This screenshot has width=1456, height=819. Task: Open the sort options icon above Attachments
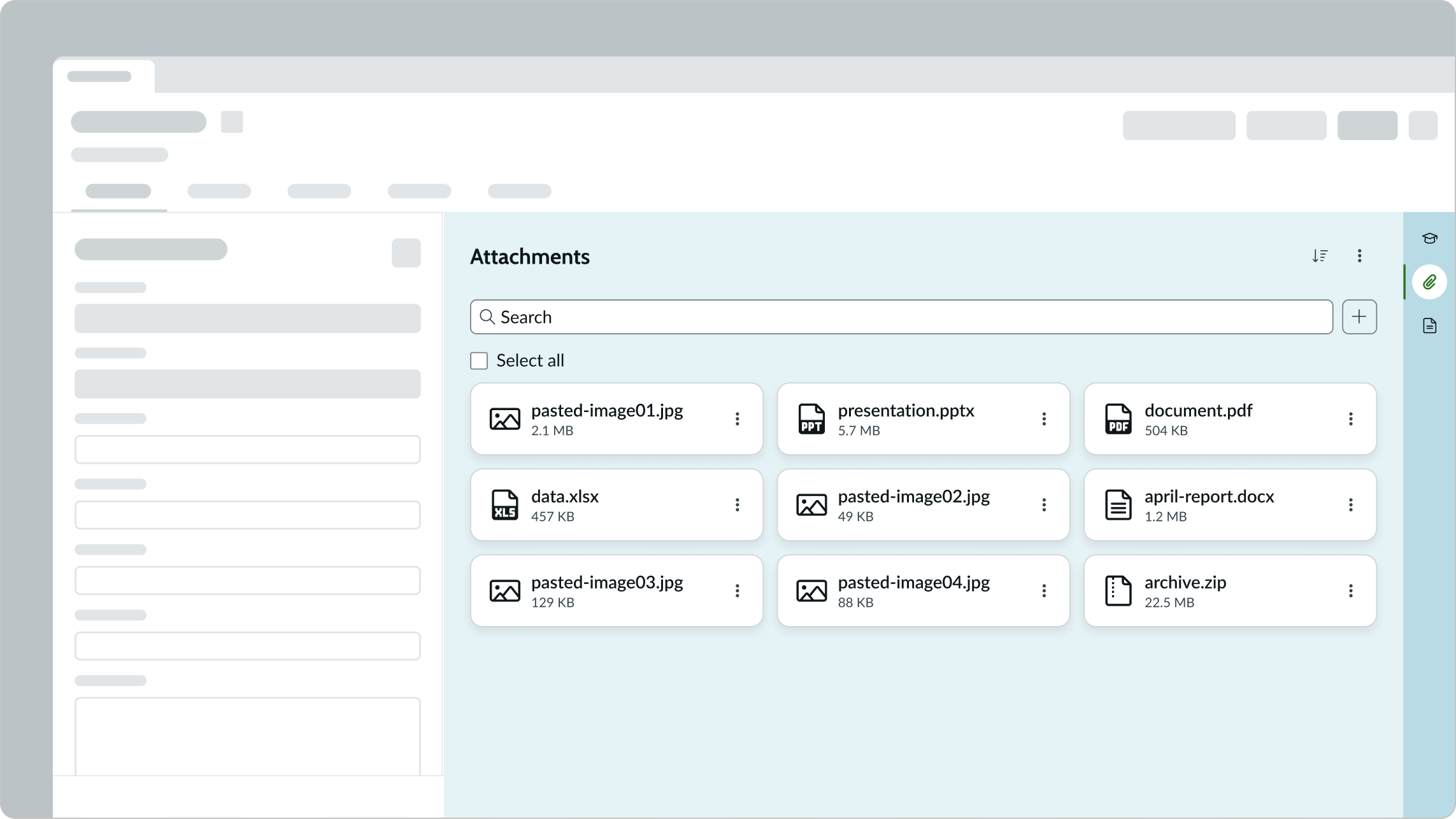click(1320, 255)
